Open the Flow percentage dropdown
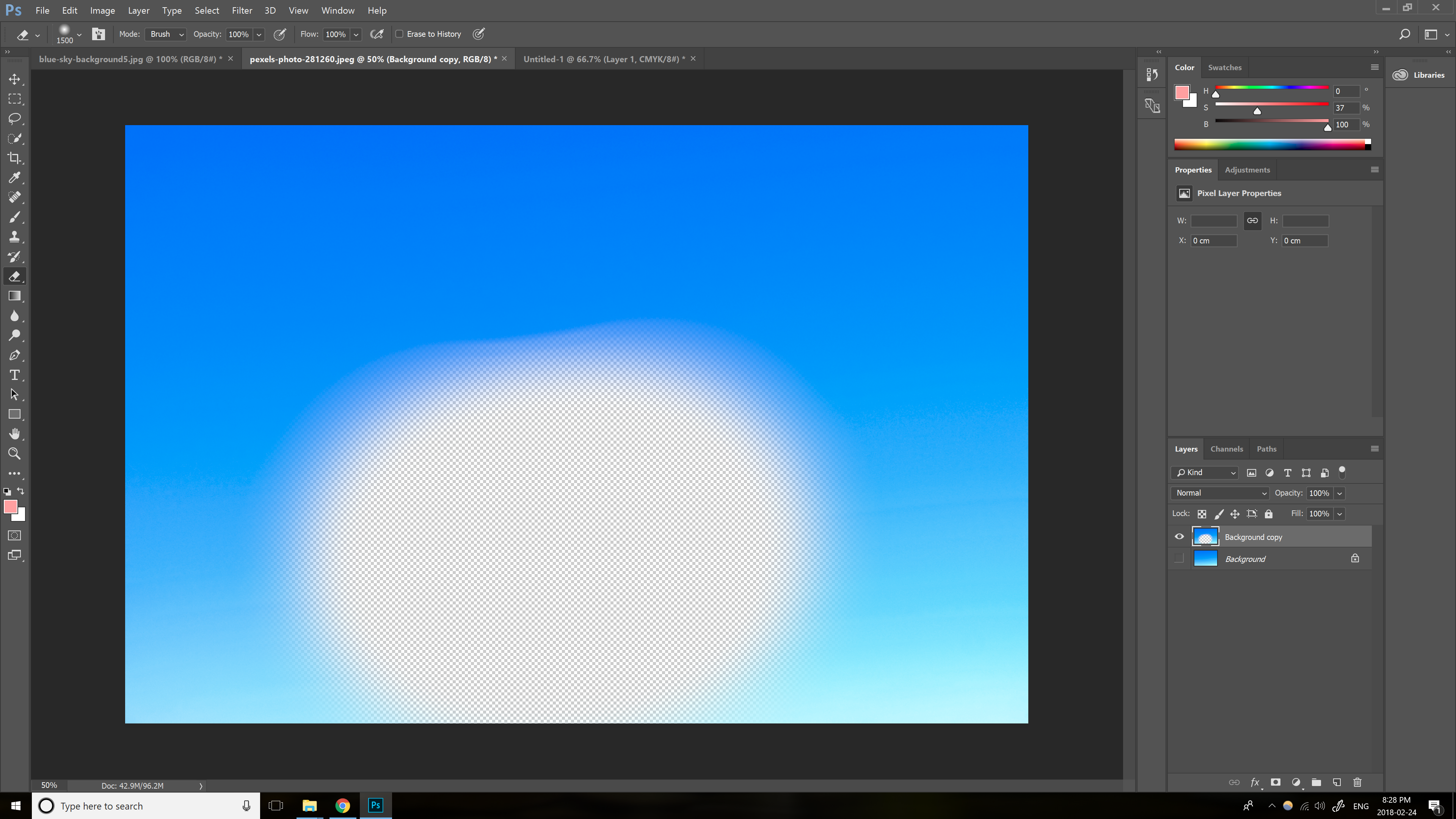This screenshot has height=819, width=1456. 356,34
